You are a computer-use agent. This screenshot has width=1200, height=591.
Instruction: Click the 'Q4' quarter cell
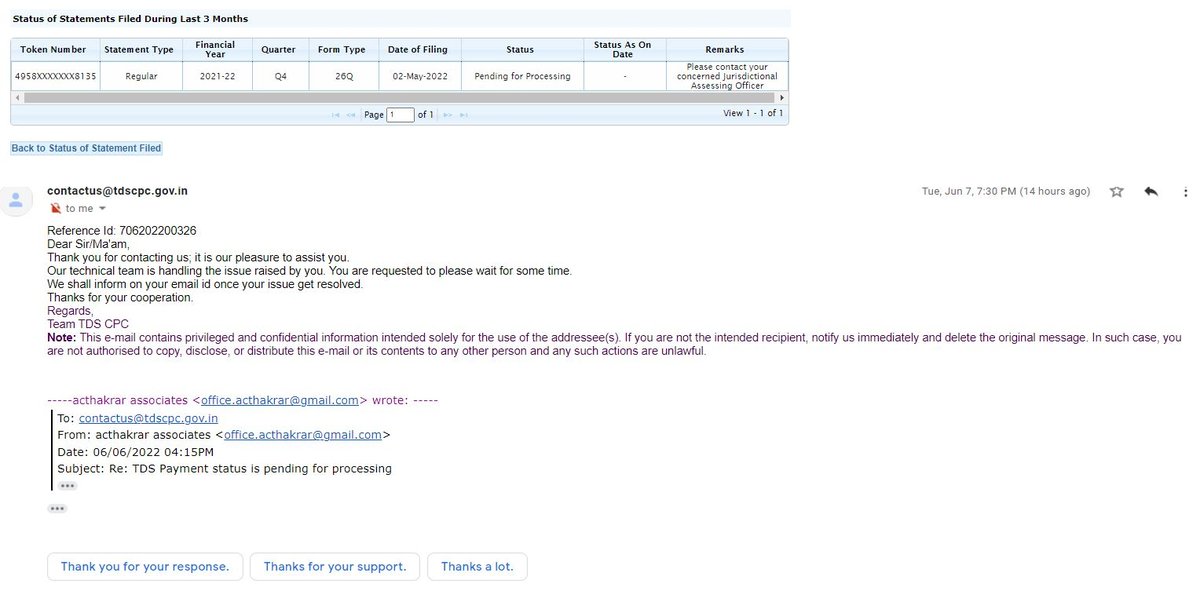(x=281, y=76)
